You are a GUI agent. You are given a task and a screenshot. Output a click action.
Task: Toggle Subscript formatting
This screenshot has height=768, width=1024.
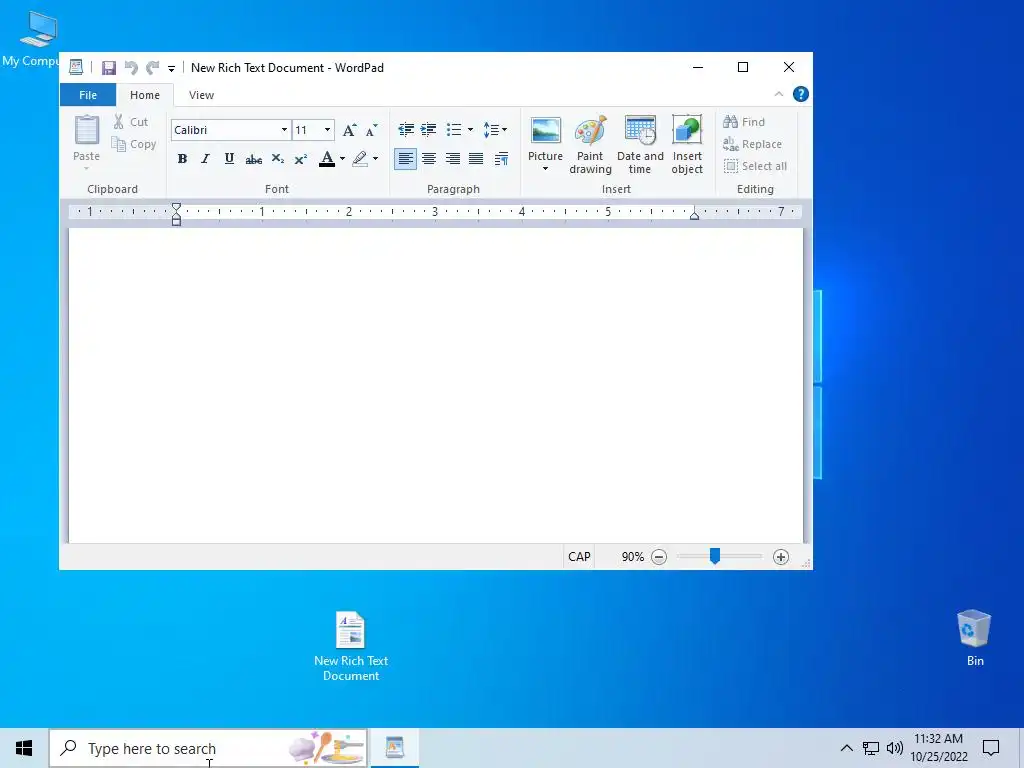(278, 159)
